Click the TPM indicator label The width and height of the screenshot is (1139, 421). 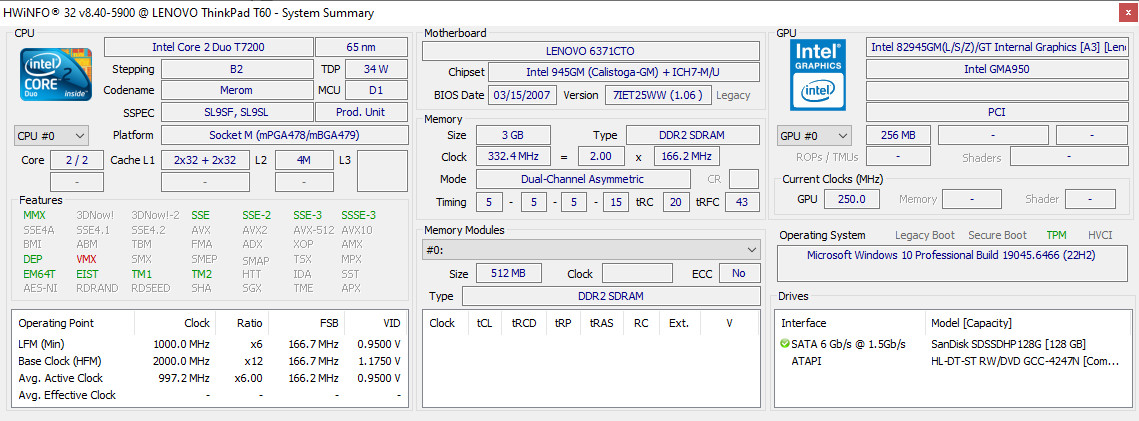(1057, 235)
